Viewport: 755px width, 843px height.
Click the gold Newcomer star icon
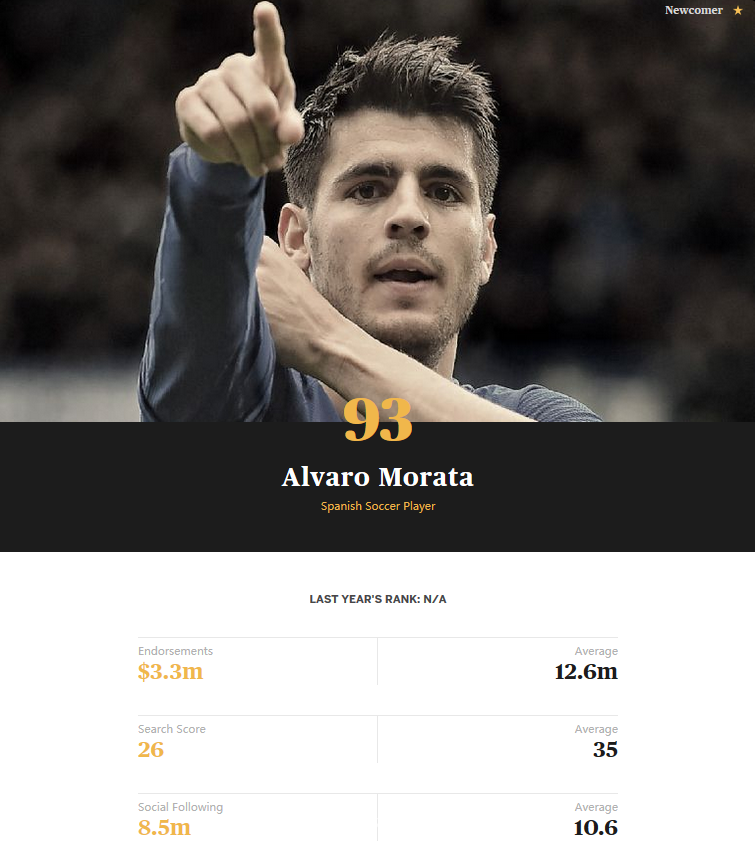coord(738,11)
